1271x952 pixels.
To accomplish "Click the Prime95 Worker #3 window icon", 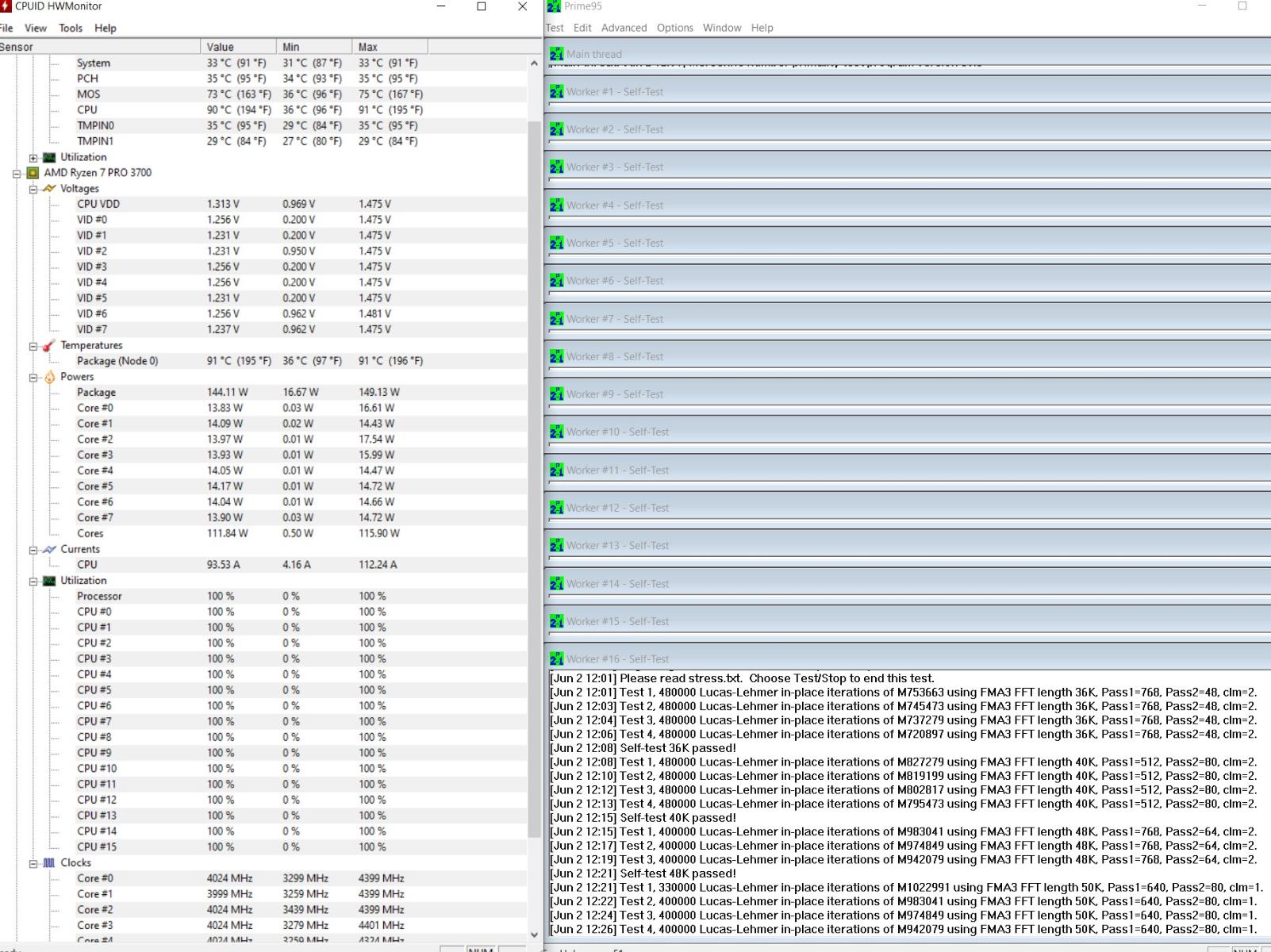I will [556, 167].
